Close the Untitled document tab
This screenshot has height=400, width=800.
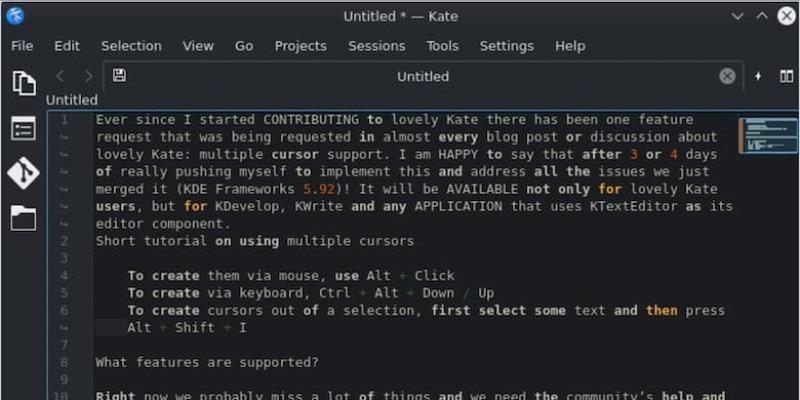pos(727,76)
